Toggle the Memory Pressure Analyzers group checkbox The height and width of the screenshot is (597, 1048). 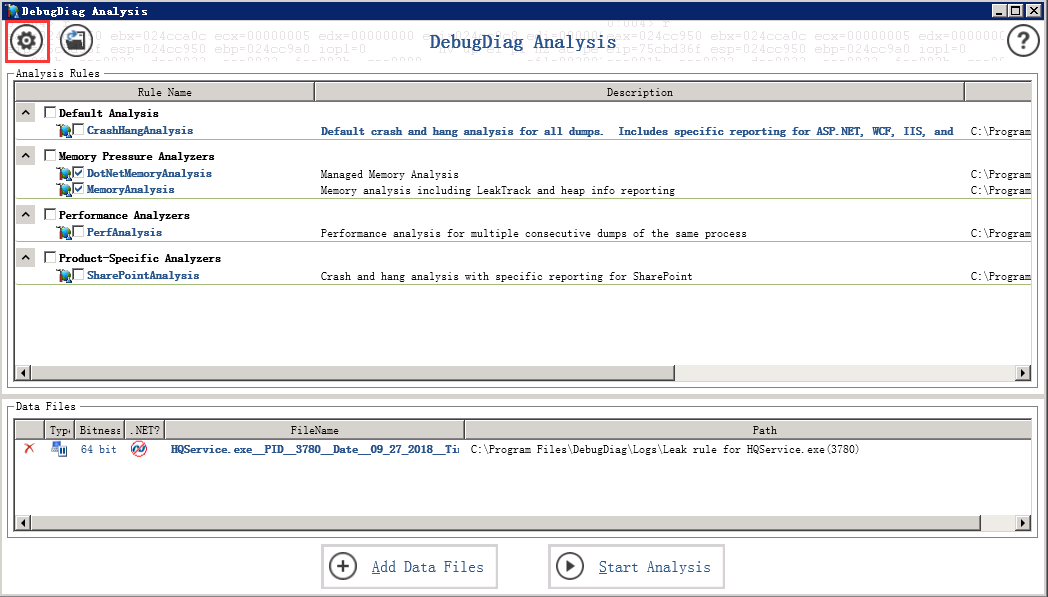[50, 155]
